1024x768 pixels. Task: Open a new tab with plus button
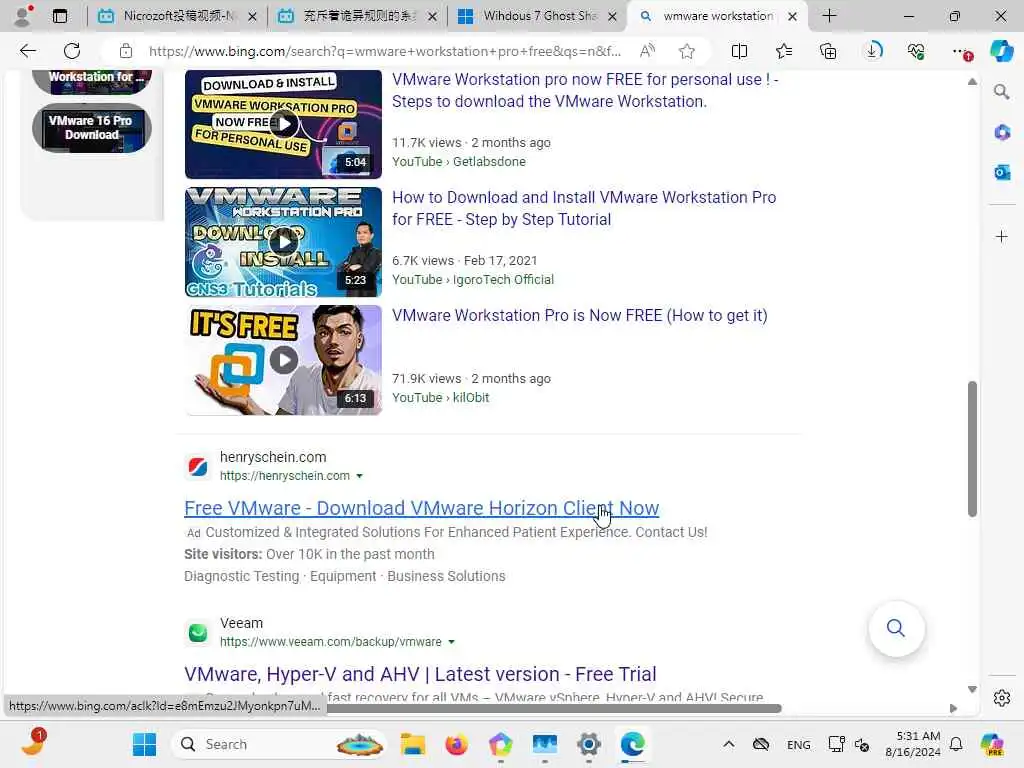829,16
